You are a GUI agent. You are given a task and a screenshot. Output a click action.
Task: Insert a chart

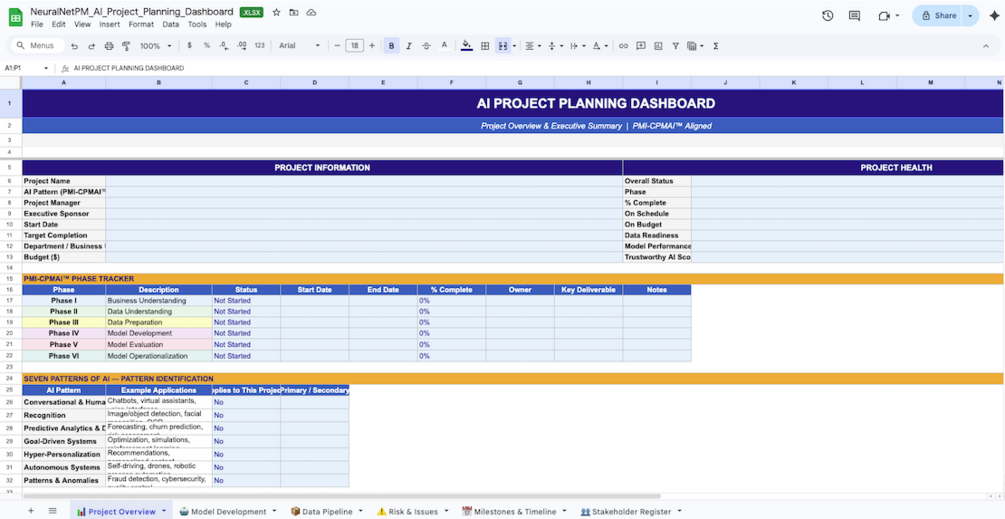pos(658,46)
